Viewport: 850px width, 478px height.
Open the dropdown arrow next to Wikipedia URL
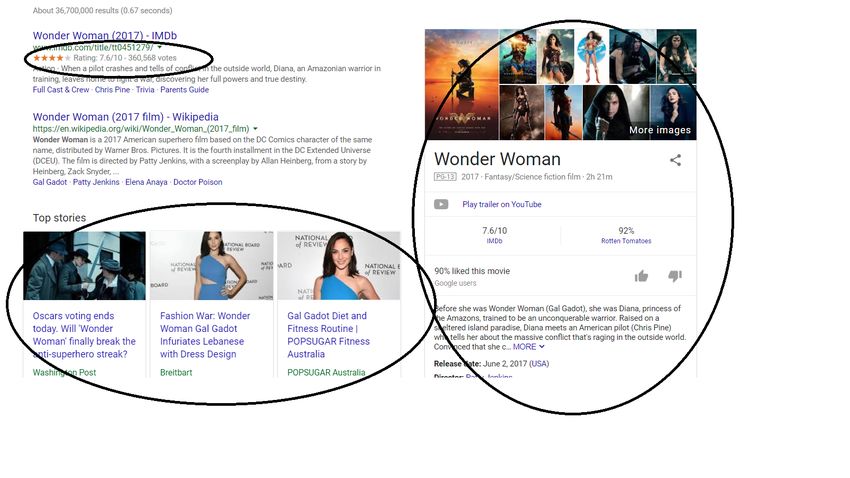coord(255,128)
